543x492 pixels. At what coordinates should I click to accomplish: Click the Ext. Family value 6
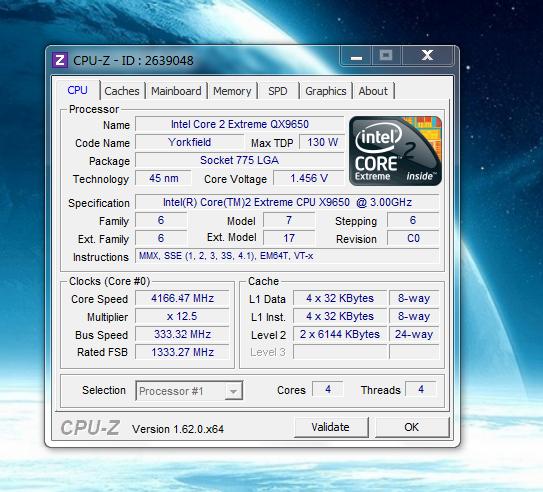[161, 238]
